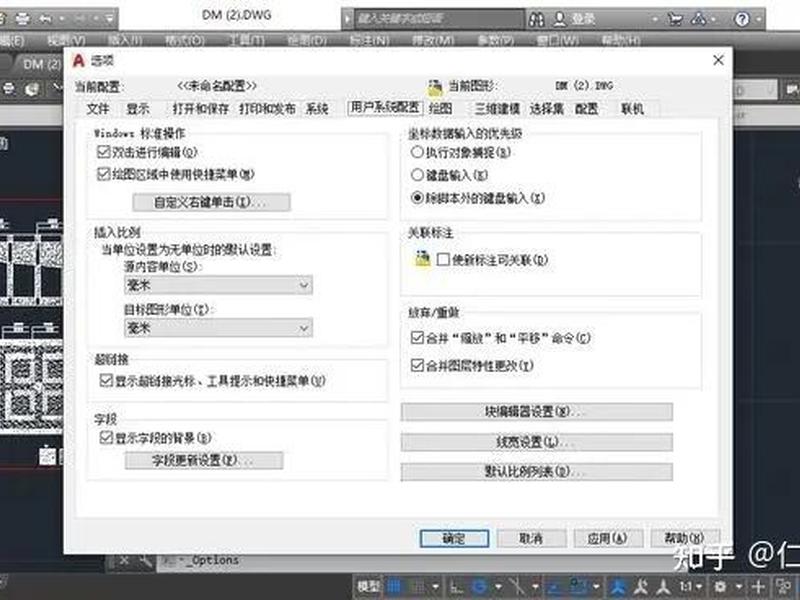
Task: Switch to 文件 tab in Options dialog
Action: 98,108
